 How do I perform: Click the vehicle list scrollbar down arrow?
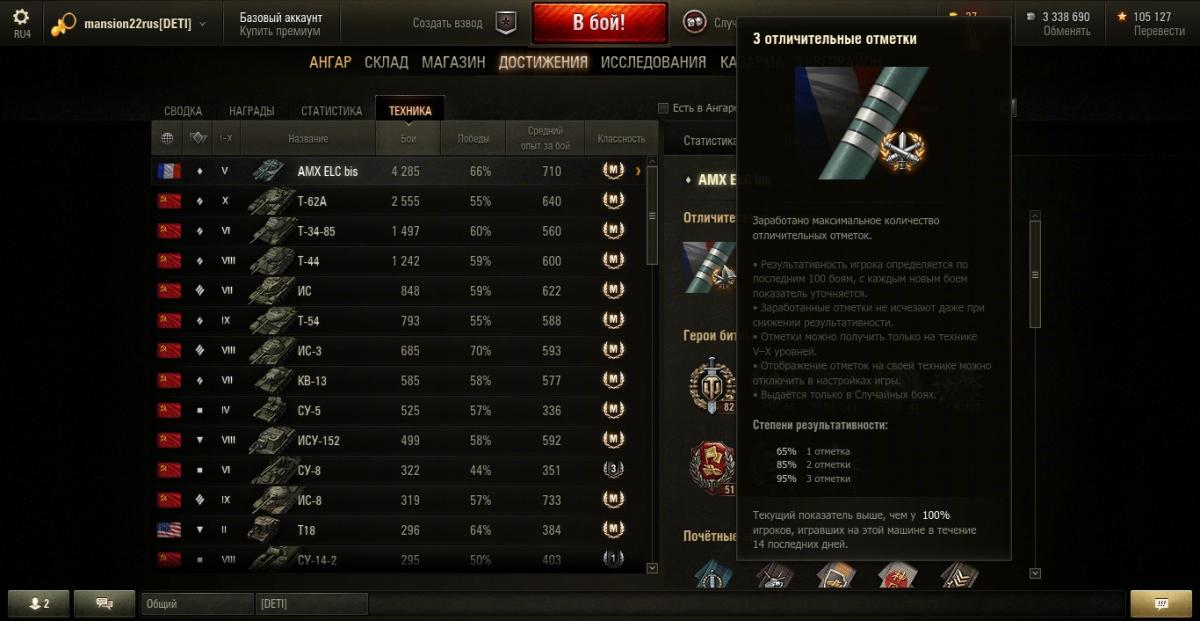(652, 568)
